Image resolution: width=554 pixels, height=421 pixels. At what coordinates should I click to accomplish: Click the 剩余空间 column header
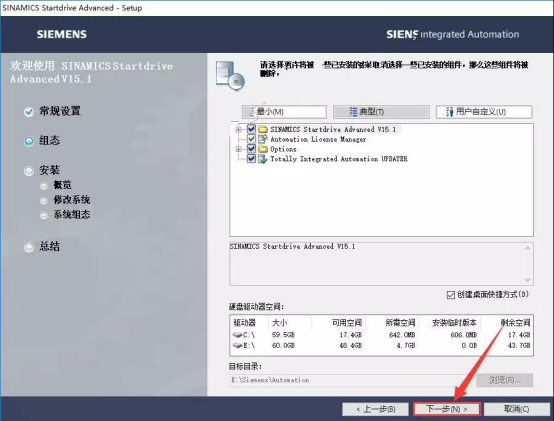pyautogui.click(x=515, y=322)
